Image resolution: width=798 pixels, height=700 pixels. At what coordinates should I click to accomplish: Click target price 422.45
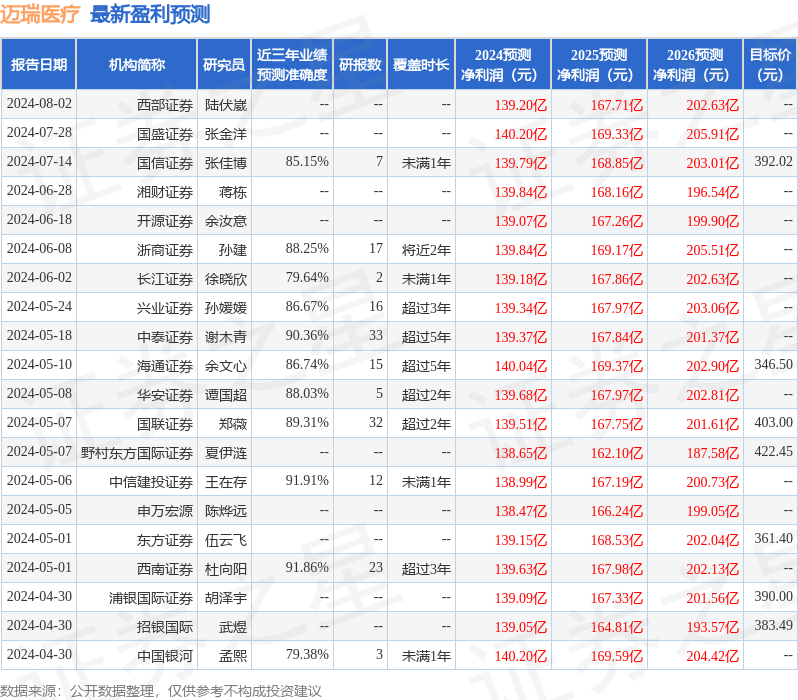tap(773, 452)
